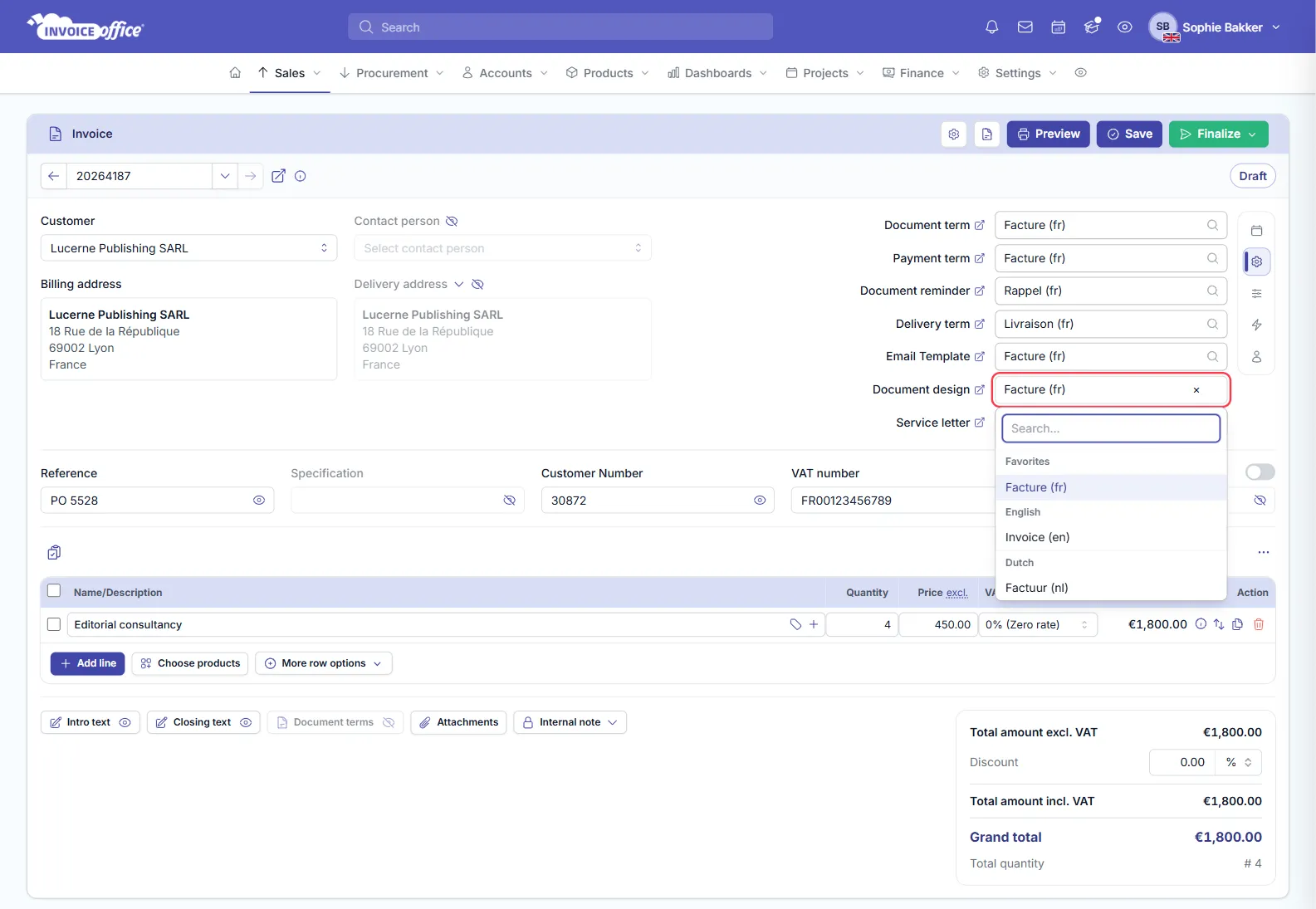Toggle Intro text visibility eye
The width and height of the screenshot is (1316, 909).
[125, 722]
